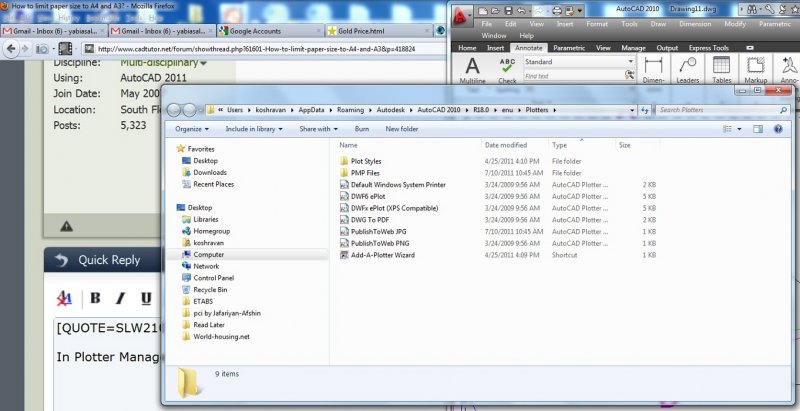Open the AutoCAD application menu red A button

(x=461, y=16)
